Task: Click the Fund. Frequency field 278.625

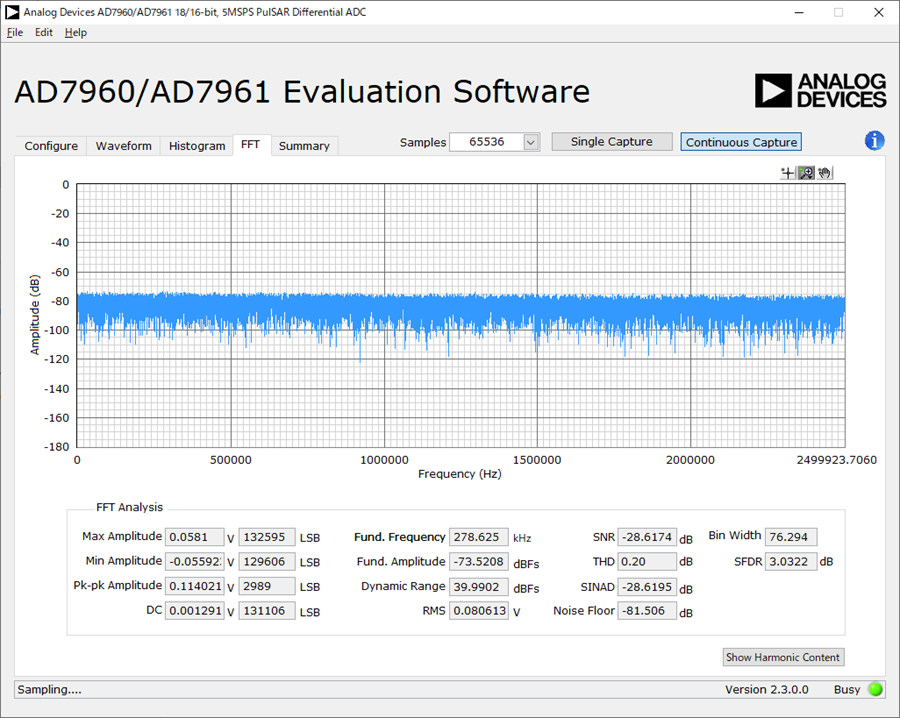Action: (478, 537)
